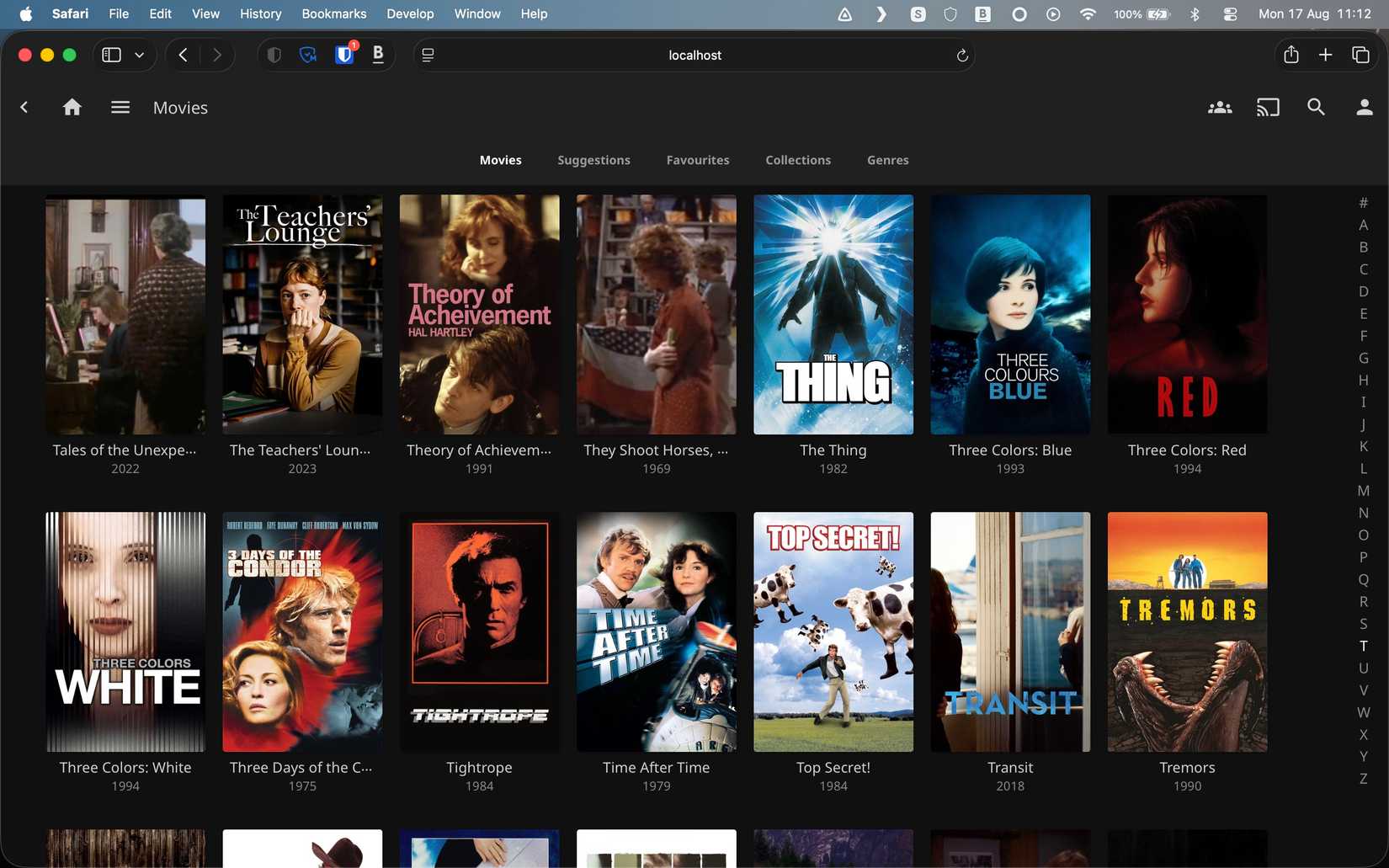Open SyncPlay group icon
The height and width of the screenshot is (868, 1389).
(1220, 107)
